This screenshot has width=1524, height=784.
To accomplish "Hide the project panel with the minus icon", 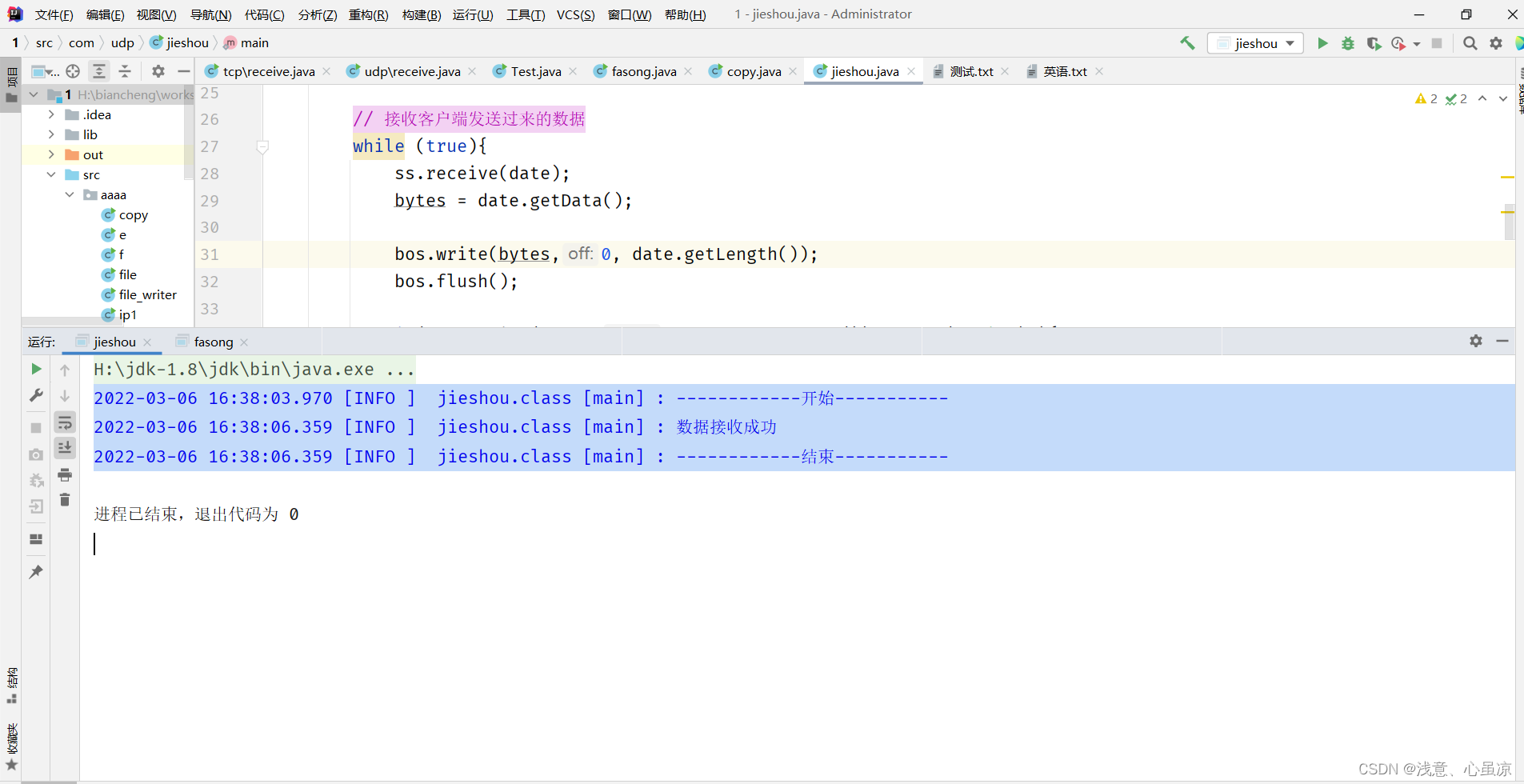I will click(x=183, y=71).
